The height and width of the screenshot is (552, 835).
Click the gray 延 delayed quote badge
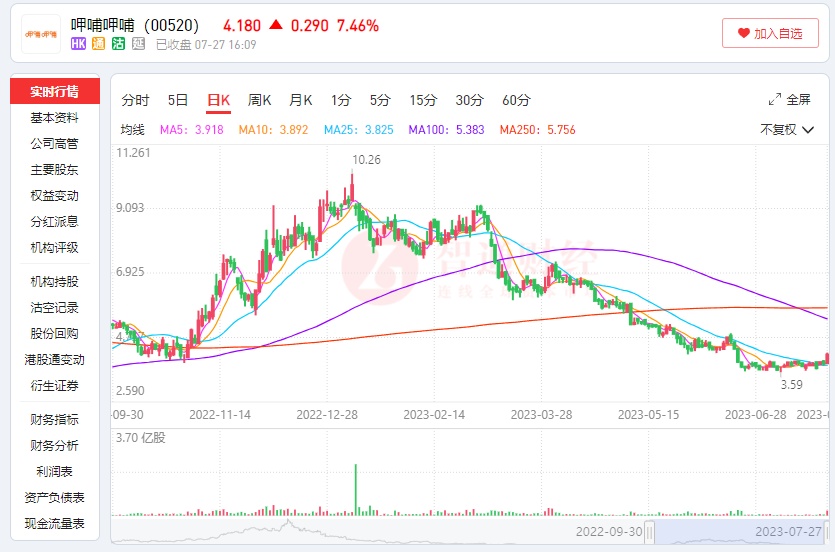pos(138,44)
